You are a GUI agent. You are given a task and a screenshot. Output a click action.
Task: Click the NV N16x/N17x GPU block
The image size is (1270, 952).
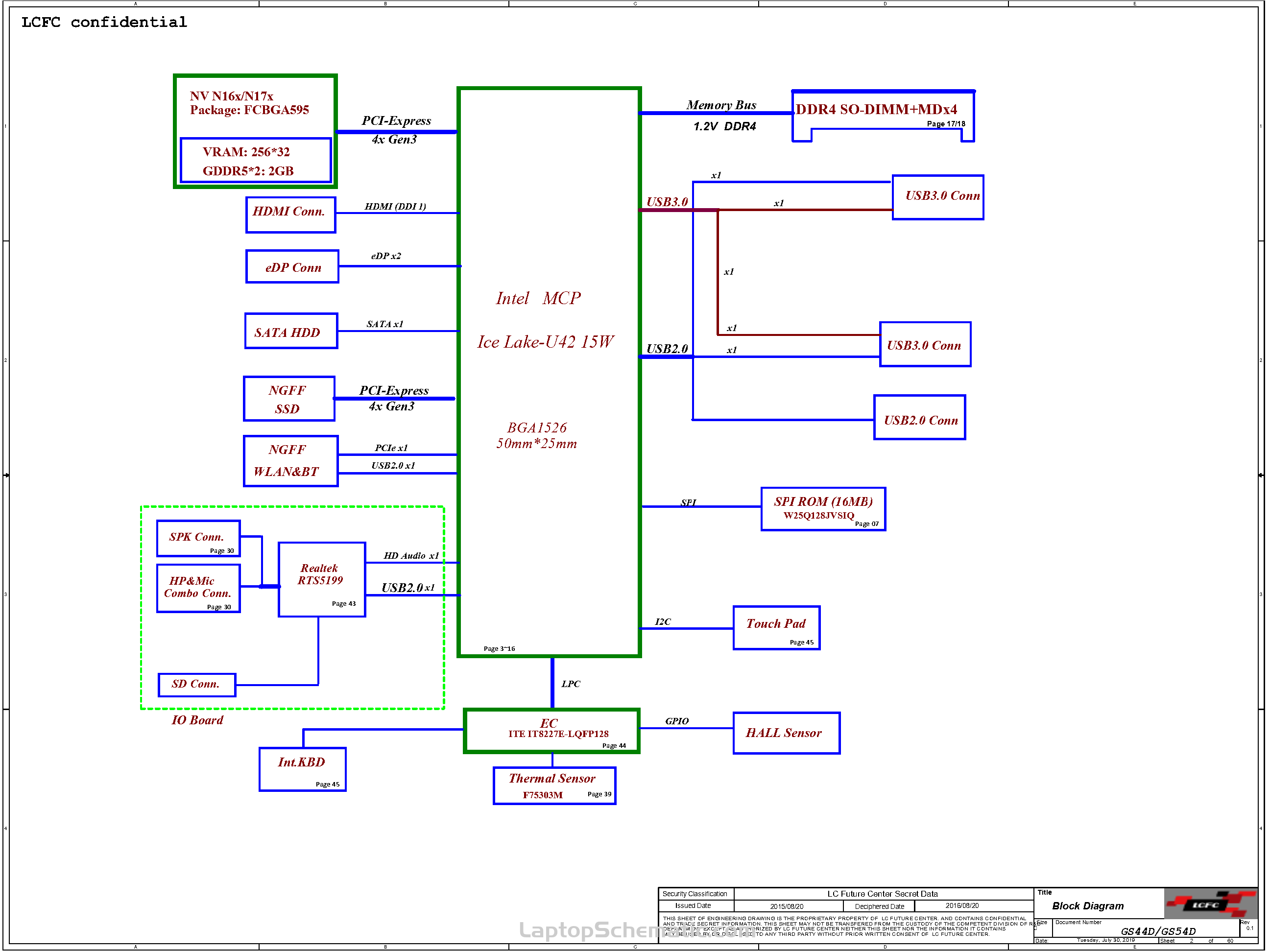tap(255, 131)
